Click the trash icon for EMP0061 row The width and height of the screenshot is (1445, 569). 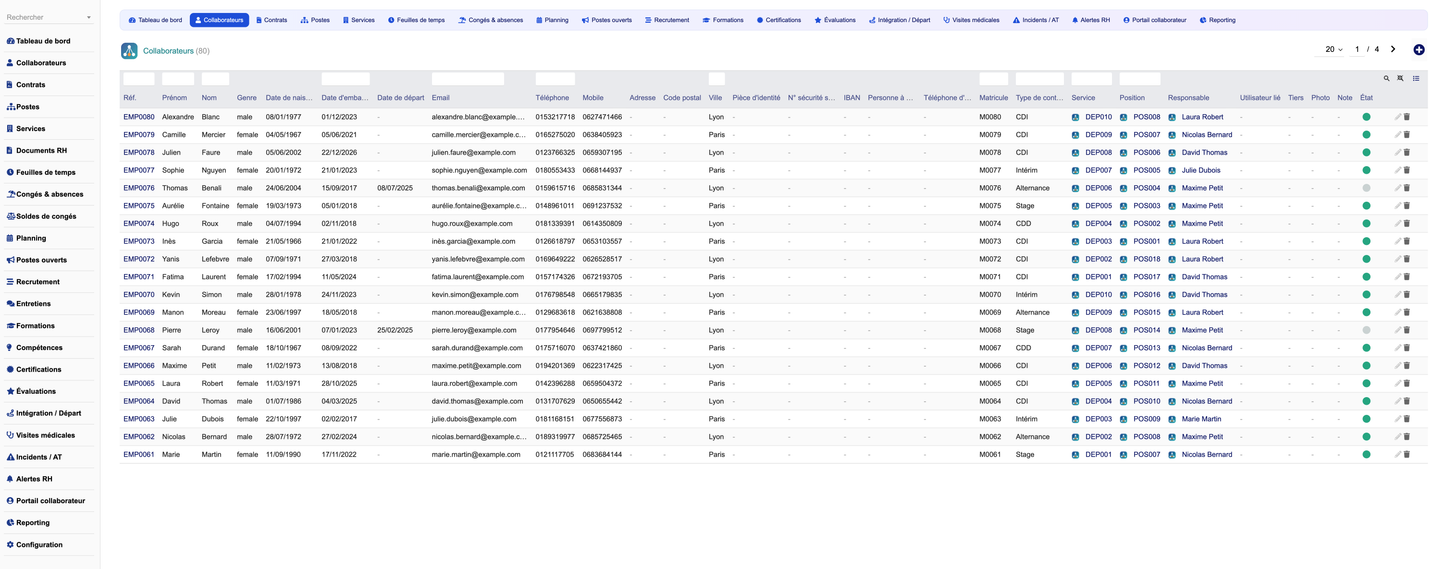pos(1407,454)
